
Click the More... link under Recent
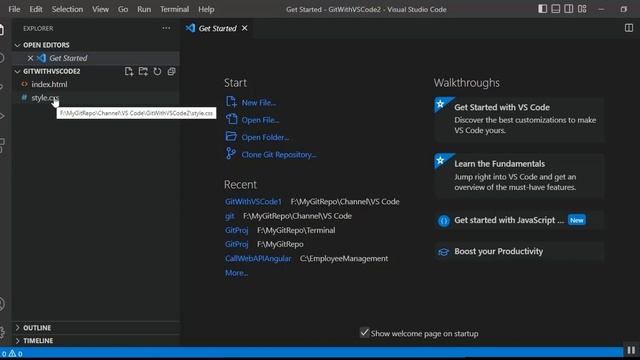236,273
